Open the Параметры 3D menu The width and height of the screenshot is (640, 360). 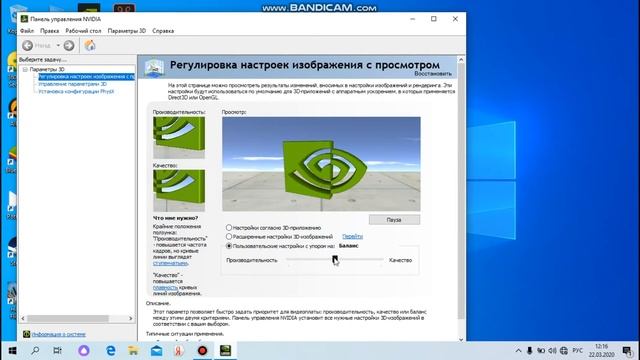click(127, 31)
